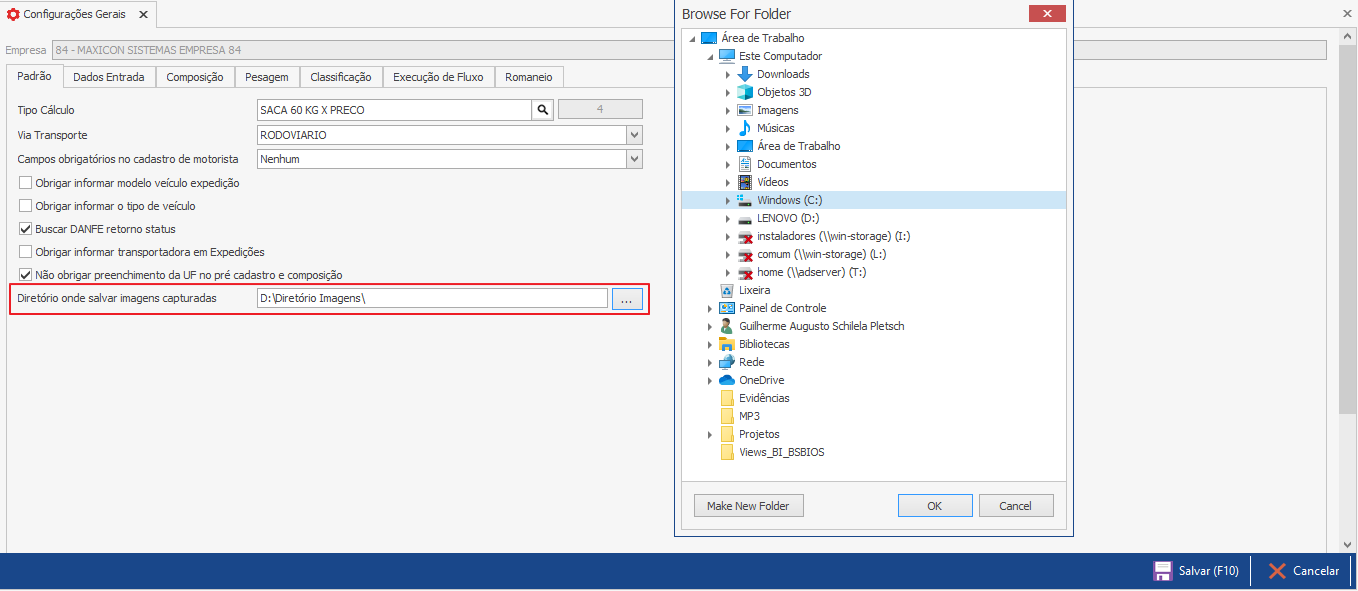Viewport: 1358px width, 591px height.
Task: Click Cancel in Browse For Folder
Action: 1016,506
